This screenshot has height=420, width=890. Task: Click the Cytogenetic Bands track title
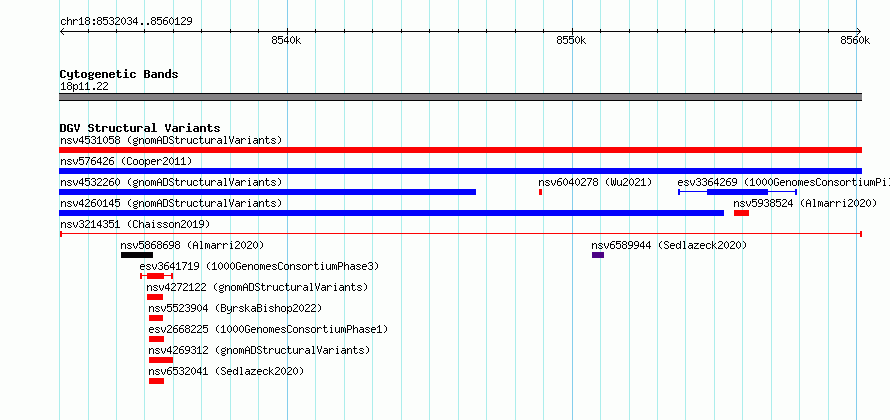pos(119,74)
